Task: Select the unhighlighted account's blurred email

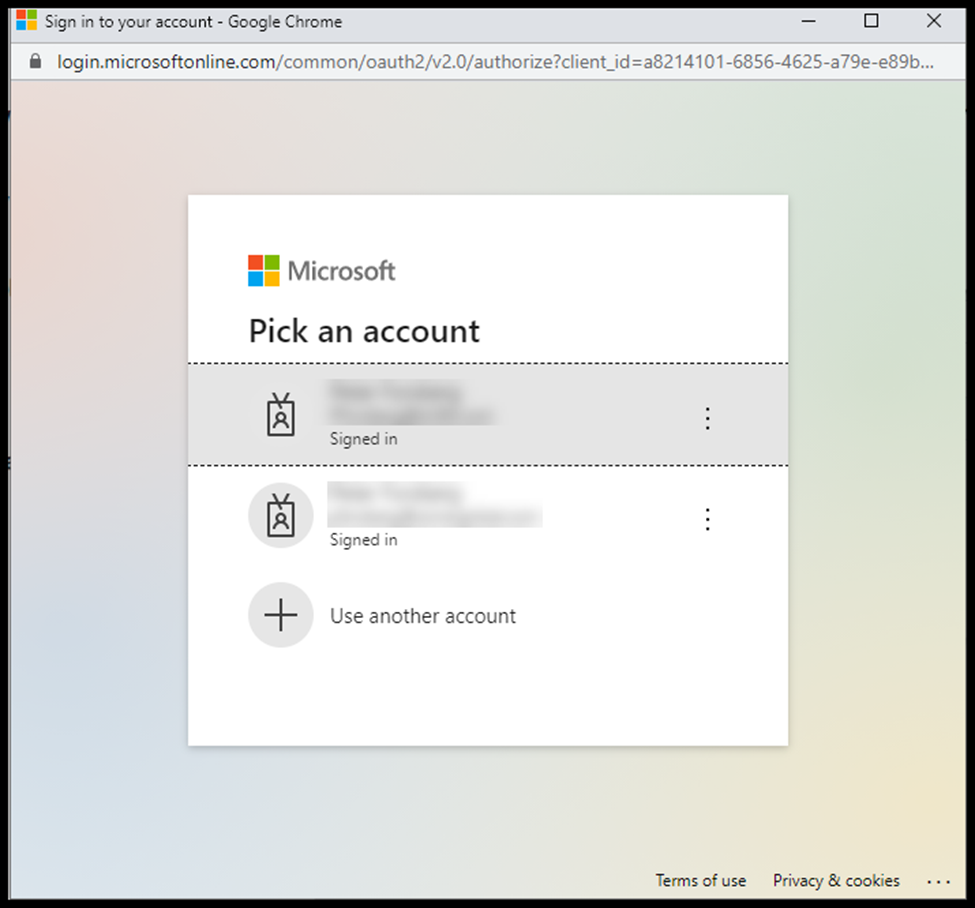Action: pos(435,516)
